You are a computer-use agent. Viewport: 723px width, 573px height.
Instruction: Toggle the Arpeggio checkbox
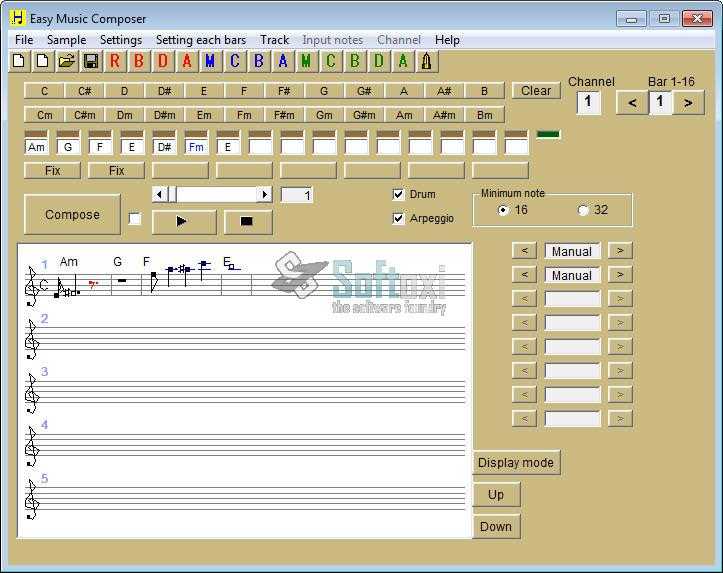398,218
